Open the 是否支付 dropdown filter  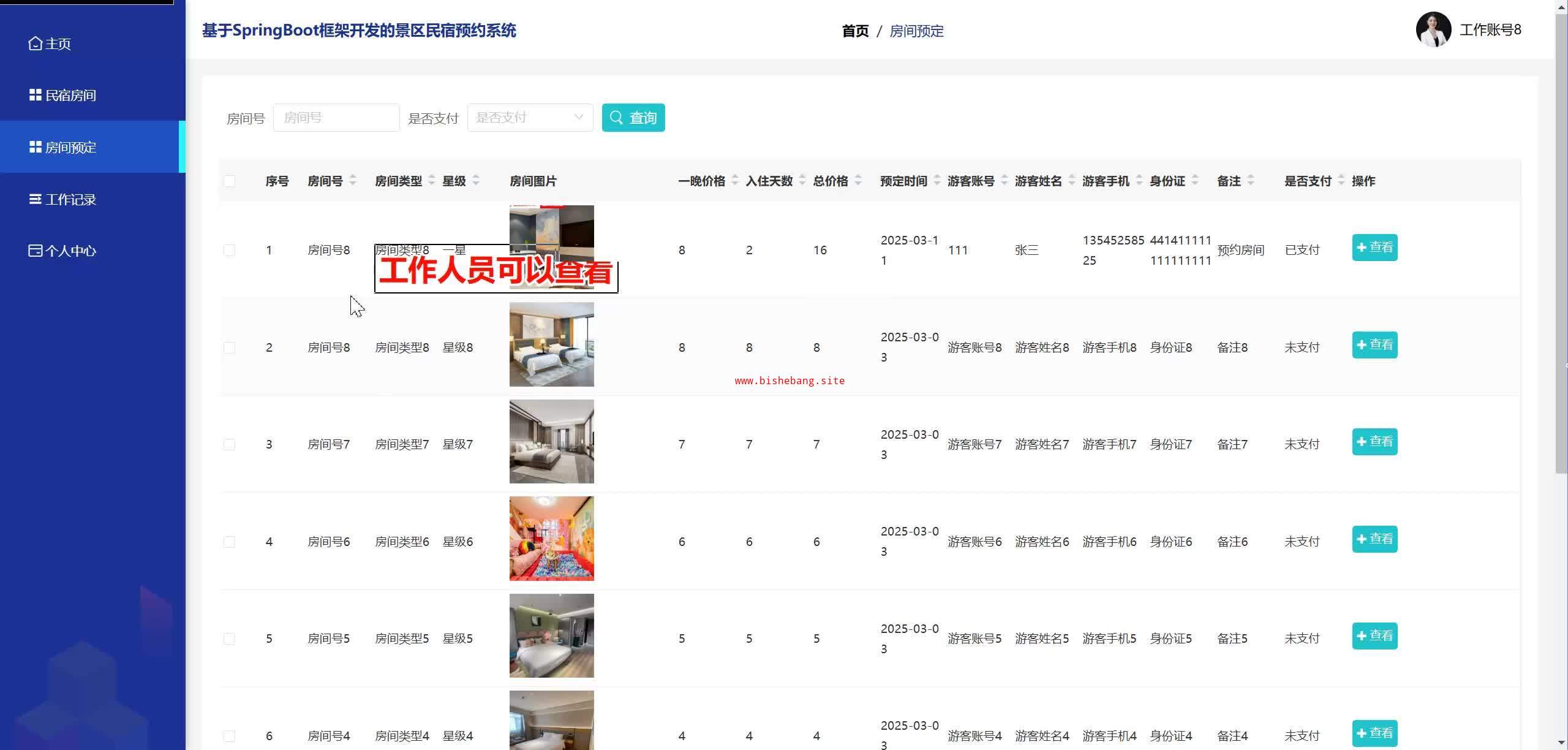pos(530,118)
